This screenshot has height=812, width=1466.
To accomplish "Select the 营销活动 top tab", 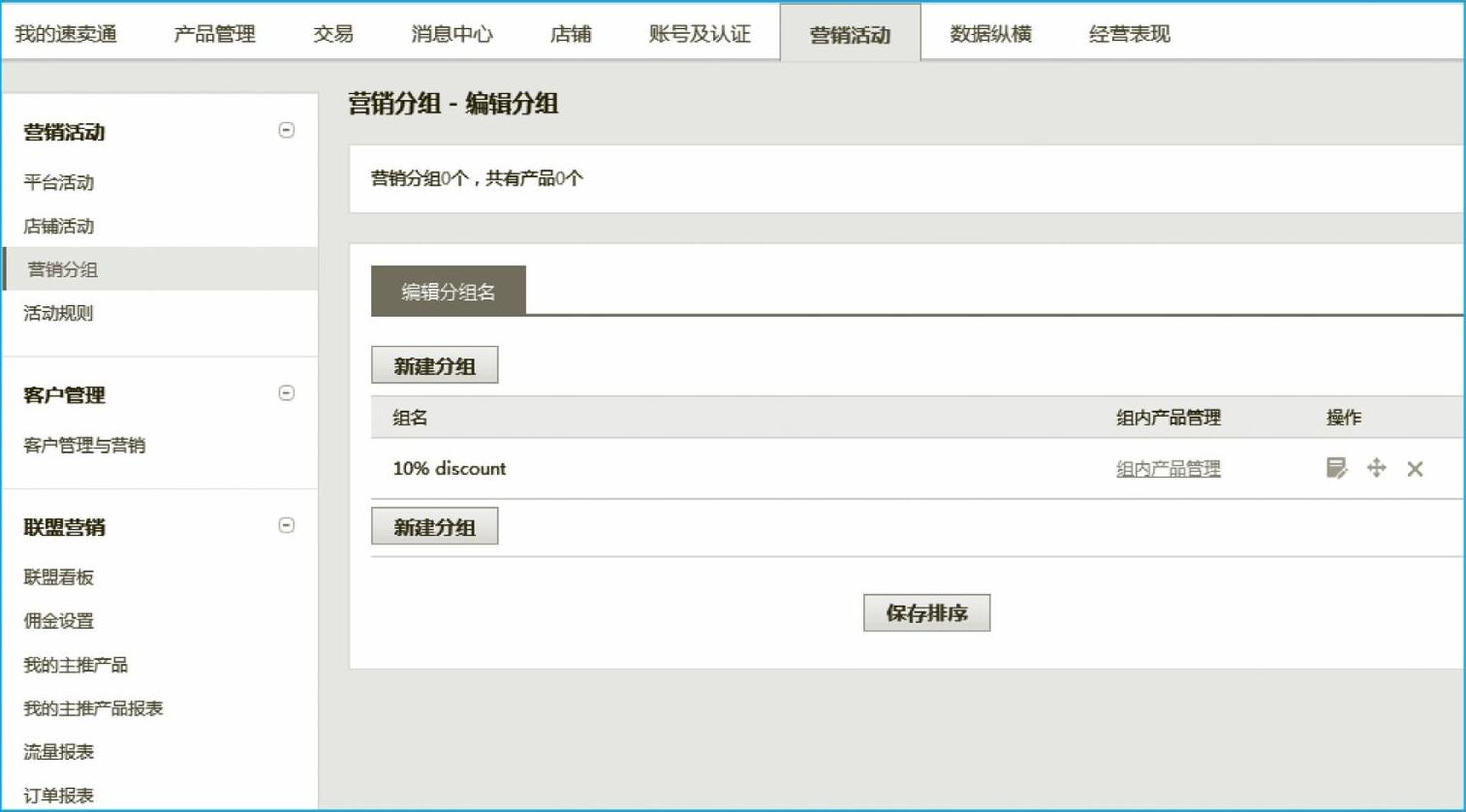I will [850, 33].
